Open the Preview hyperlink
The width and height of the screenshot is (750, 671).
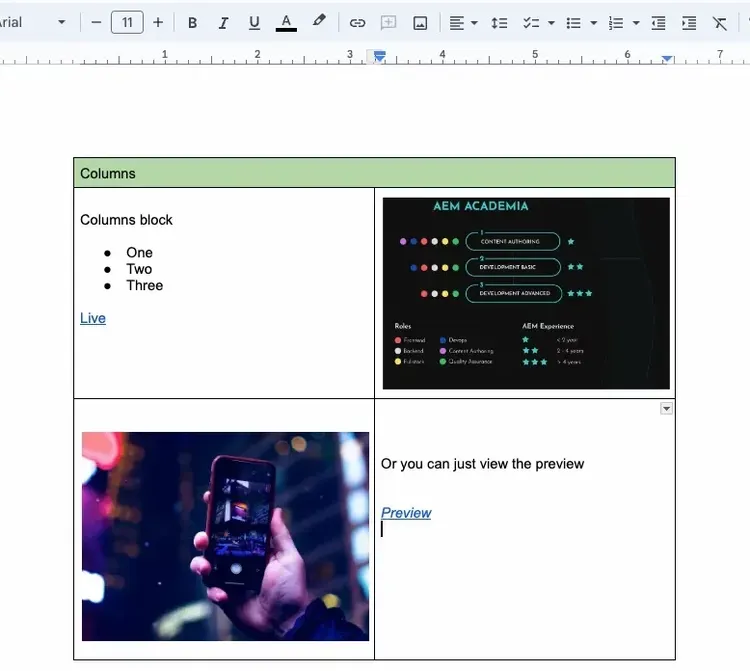[x=406, y=513]
